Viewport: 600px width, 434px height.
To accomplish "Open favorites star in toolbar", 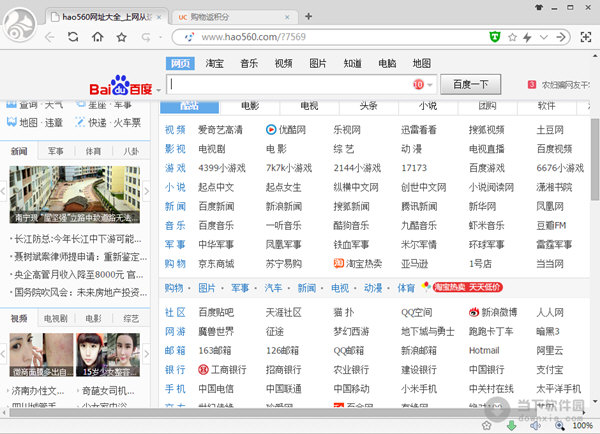I will coord(122,37).
